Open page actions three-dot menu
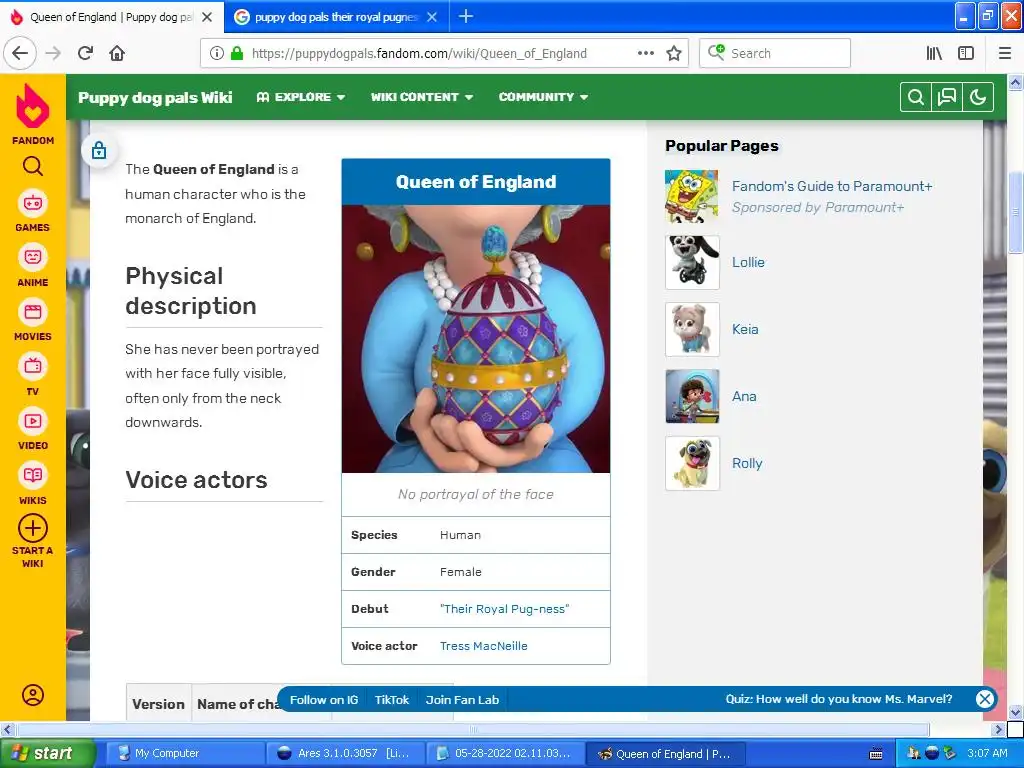Screen dimensions: 1024x768 pyautogui.click(x=645, y=54)
